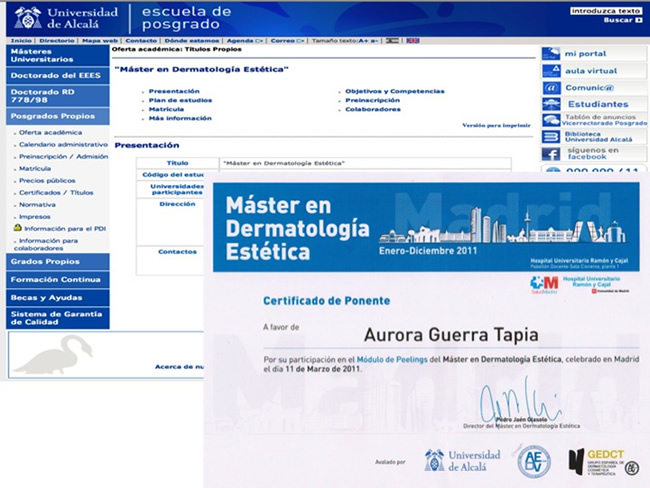Click the AEDV round logo on certificate
Image resolution: width=650 pixels, height=488 pixels.
coord(534,461)
